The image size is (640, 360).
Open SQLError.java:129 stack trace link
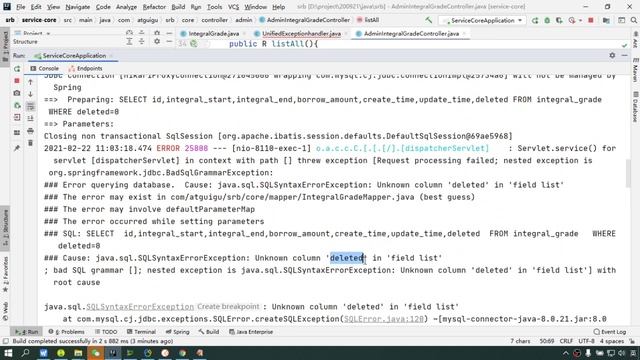384,319
